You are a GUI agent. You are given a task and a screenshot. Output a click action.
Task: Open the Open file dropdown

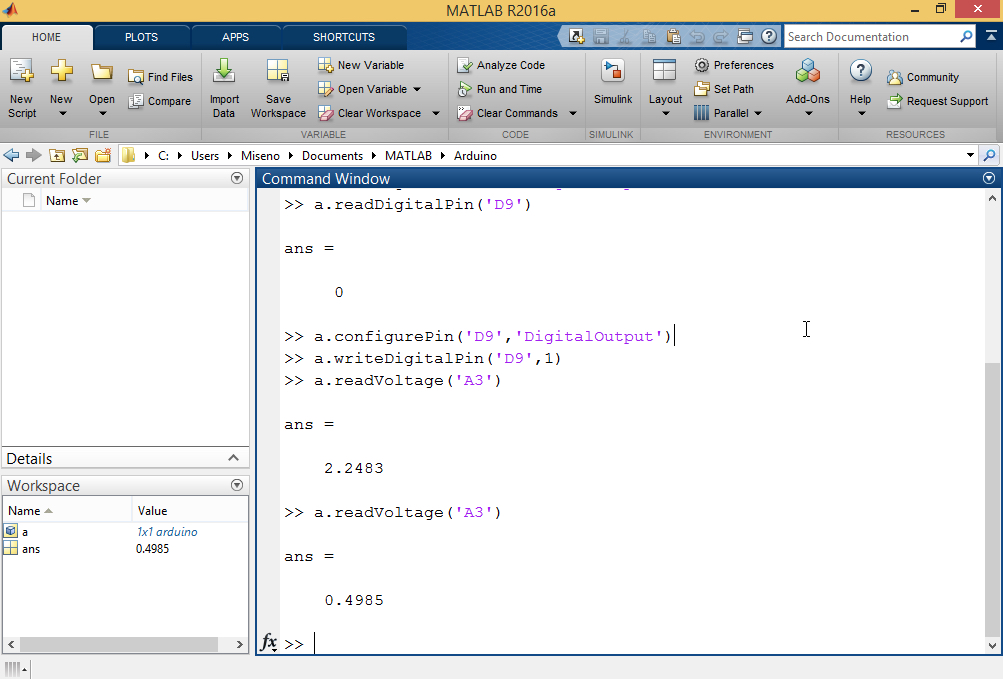pos(102,88)
